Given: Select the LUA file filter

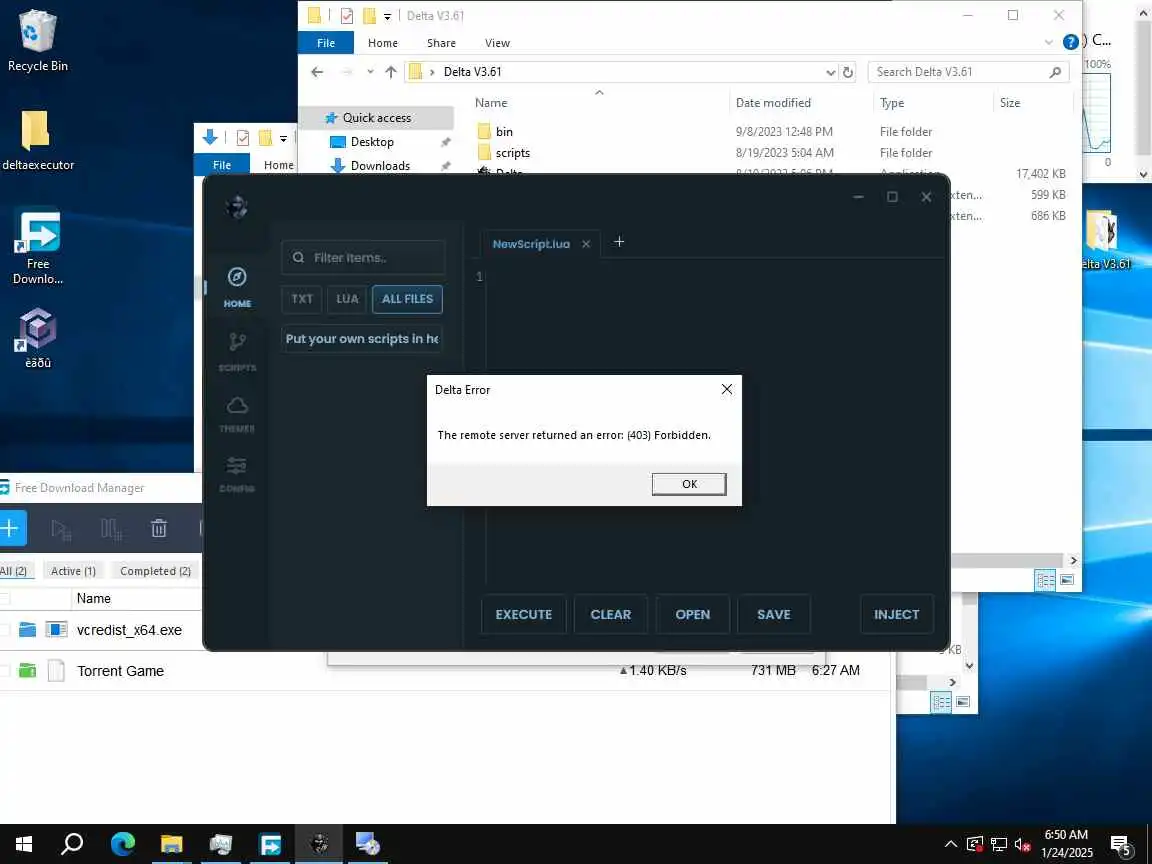Looking at the screenshot, I should [x=347, y=299].
